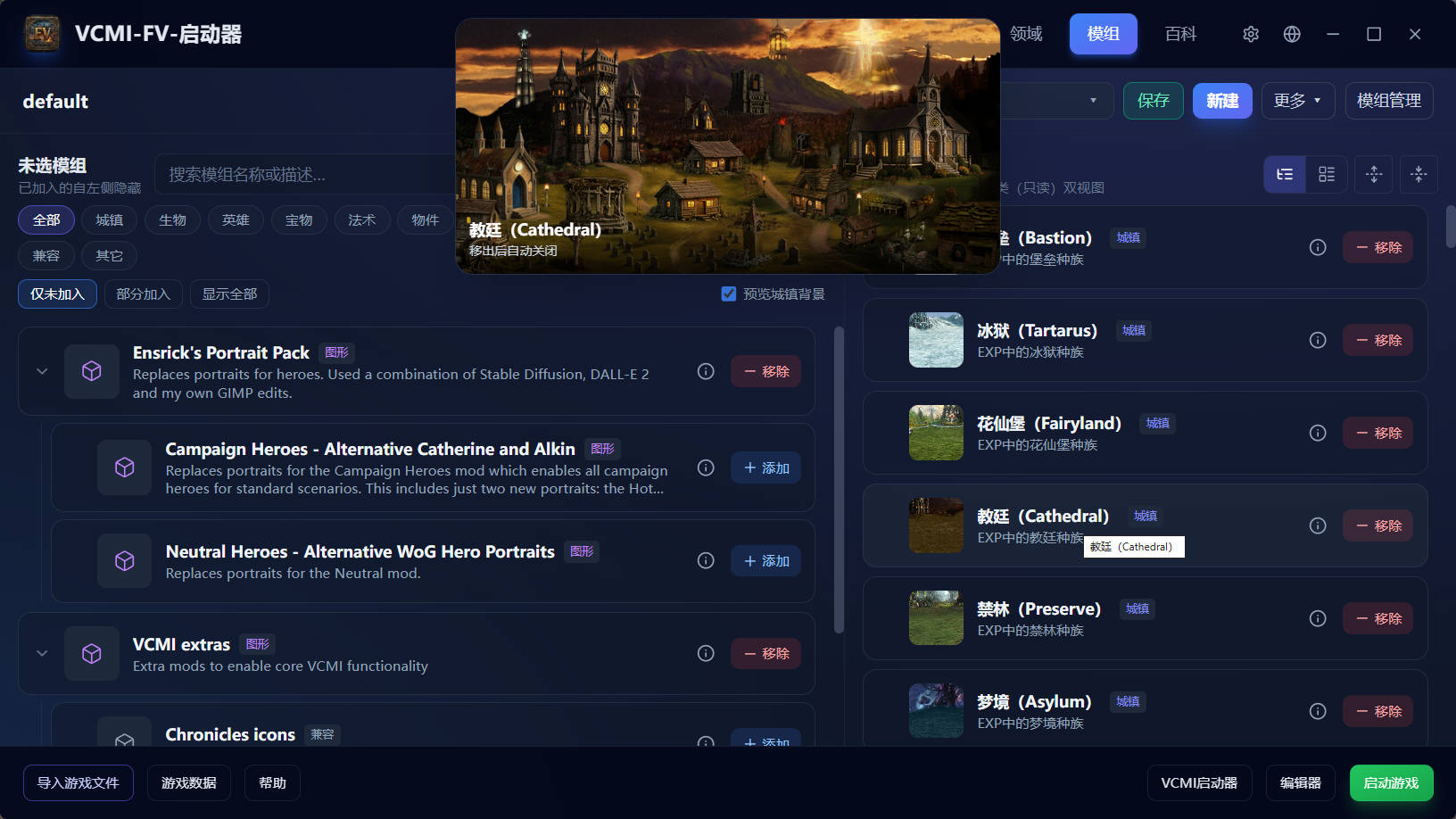Open info for Campaign Heroes mod
This screenshot has width=1456, height=819.
click(706, 467)
